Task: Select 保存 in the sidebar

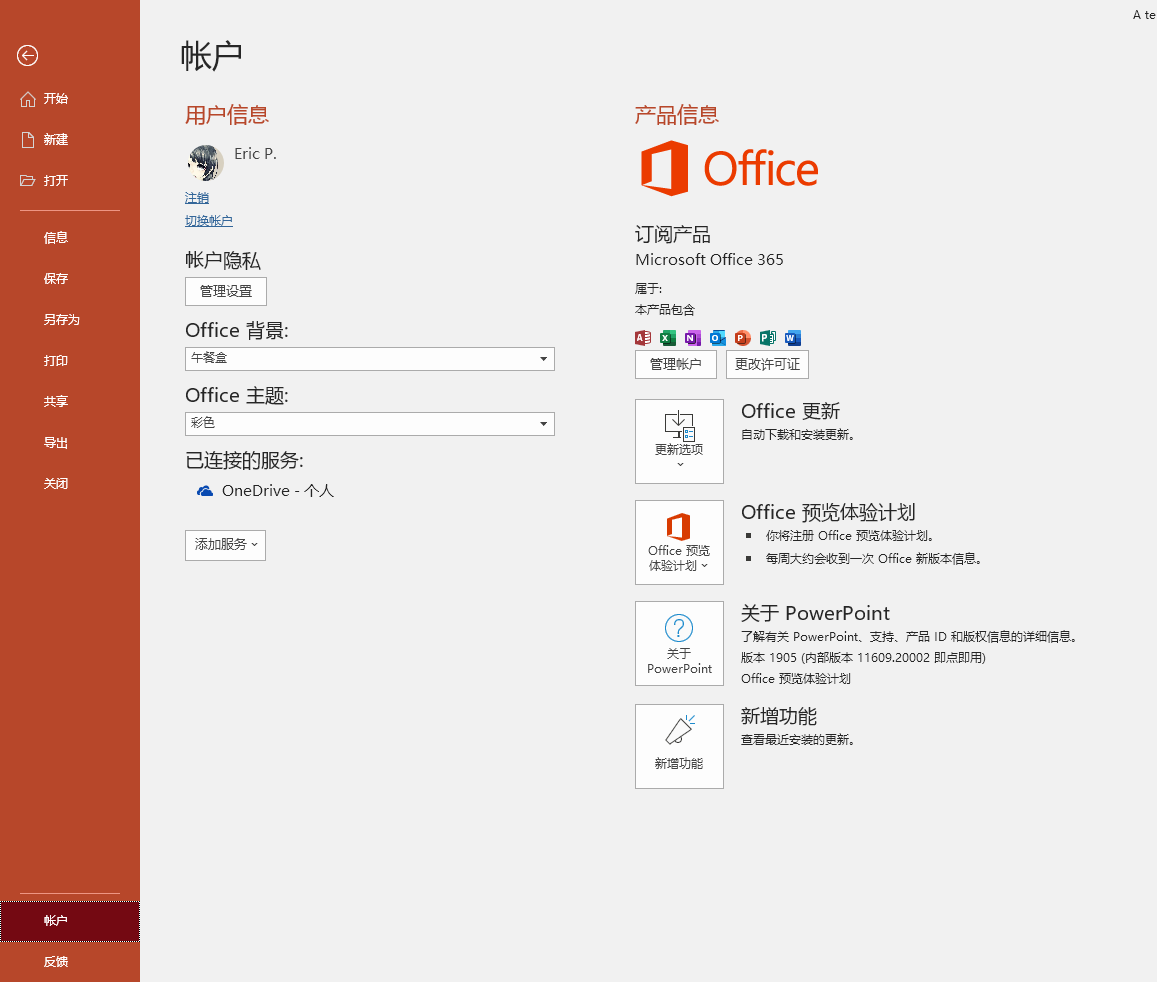Action: [69, 279]
